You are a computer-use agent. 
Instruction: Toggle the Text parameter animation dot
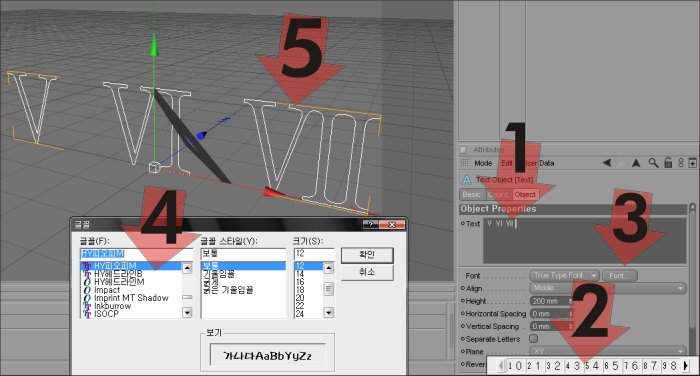[463, 223]
